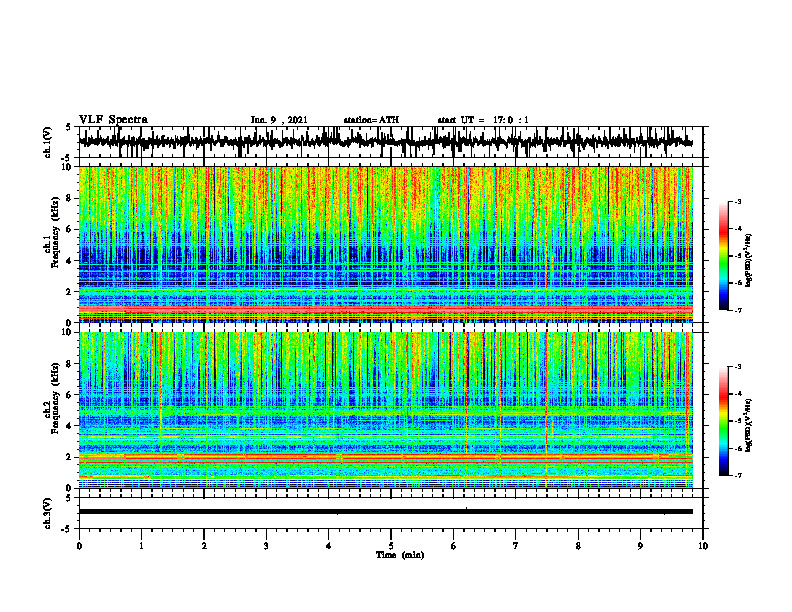The width and height of the screenshot is (792, 612).
Task: Click time axis tick label "1" at bottom
Action: 141,546
